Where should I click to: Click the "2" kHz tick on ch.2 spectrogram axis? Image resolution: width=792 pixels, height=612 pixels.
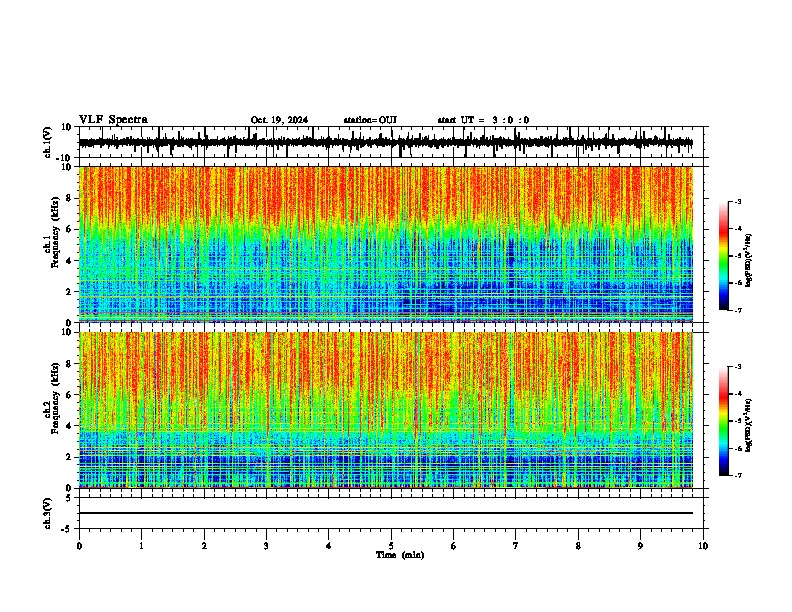69,457
